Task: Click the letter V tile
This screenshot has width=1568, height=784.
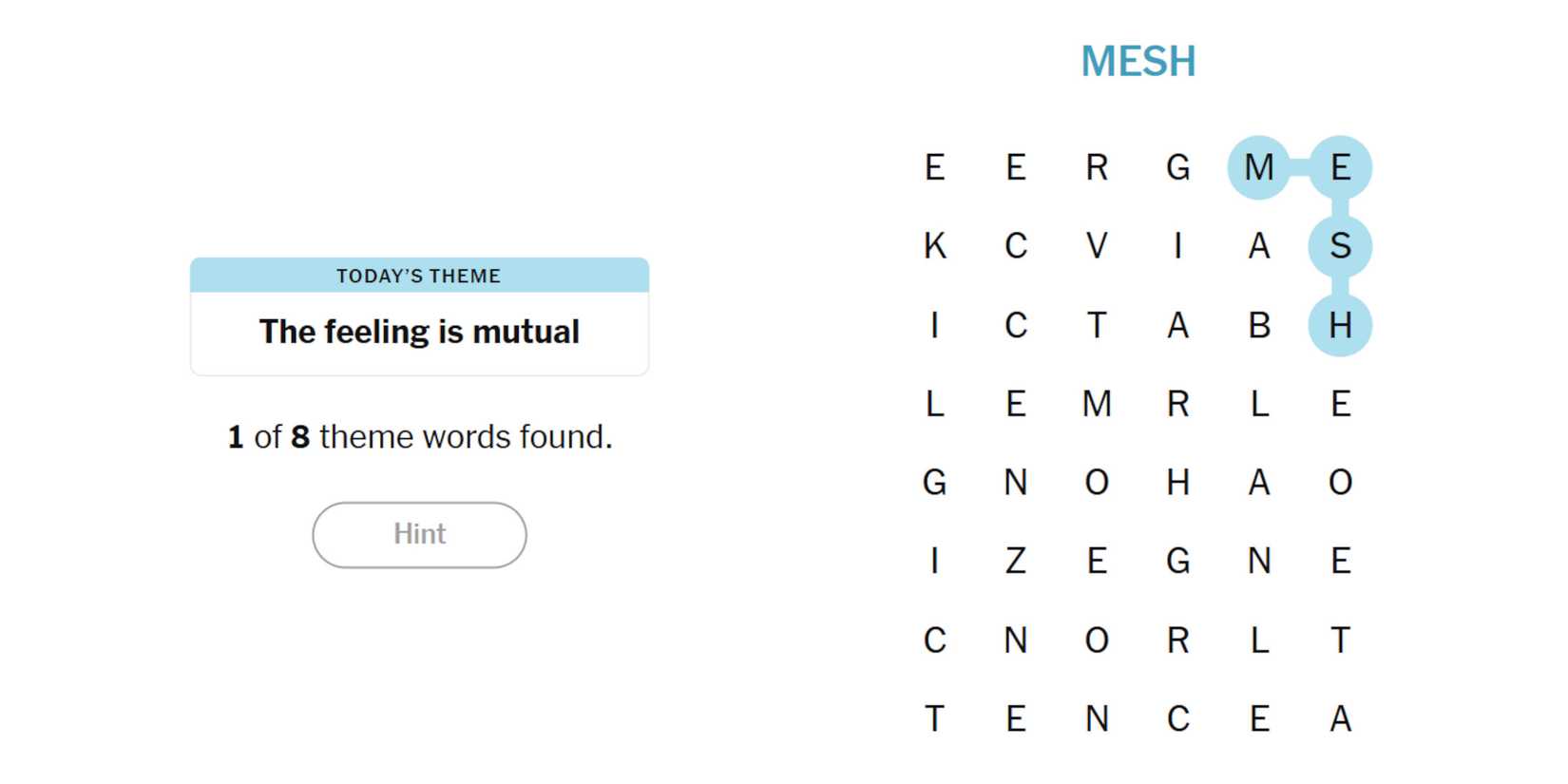Action: tap(1097, 246)
